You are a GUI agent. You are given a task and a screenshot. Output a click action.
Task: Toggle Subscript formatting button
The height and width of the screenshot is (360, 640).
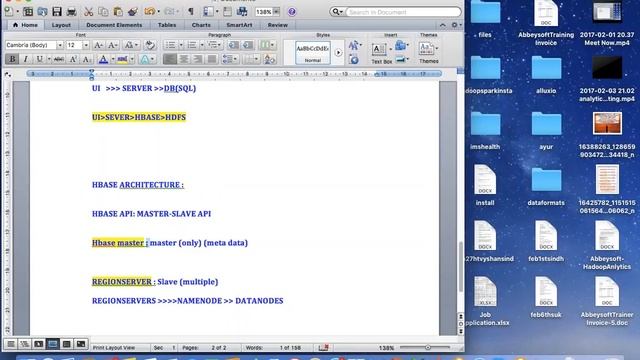87,59
